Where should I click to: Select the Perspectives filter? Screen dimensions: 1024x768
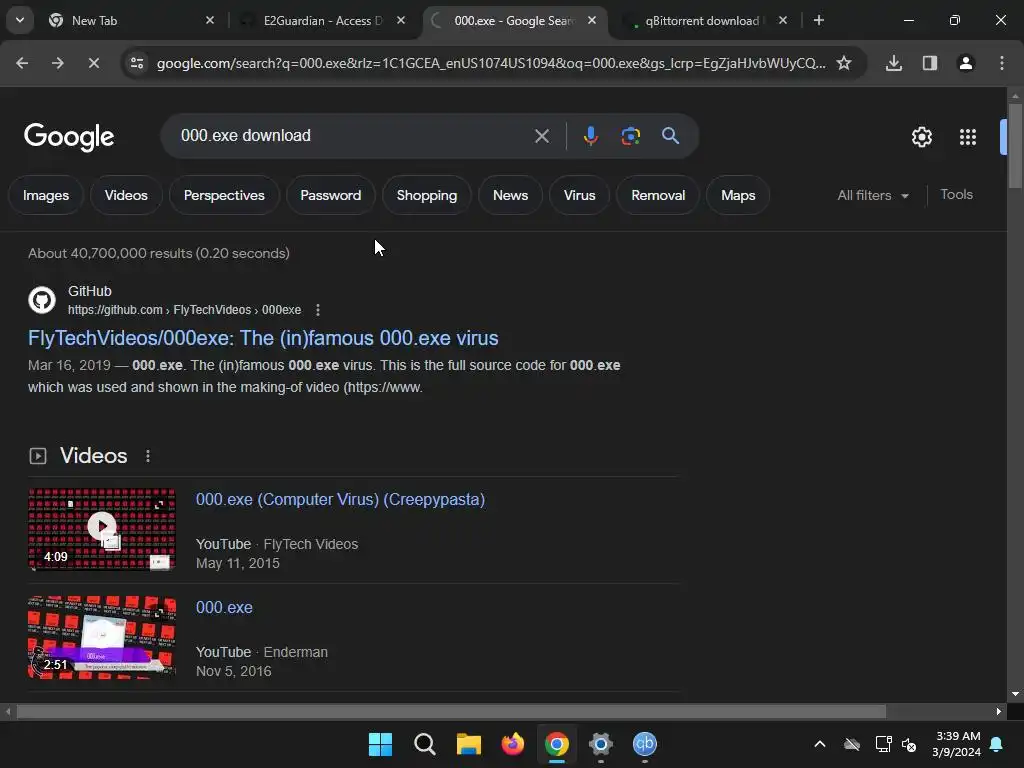coord(224,195)
